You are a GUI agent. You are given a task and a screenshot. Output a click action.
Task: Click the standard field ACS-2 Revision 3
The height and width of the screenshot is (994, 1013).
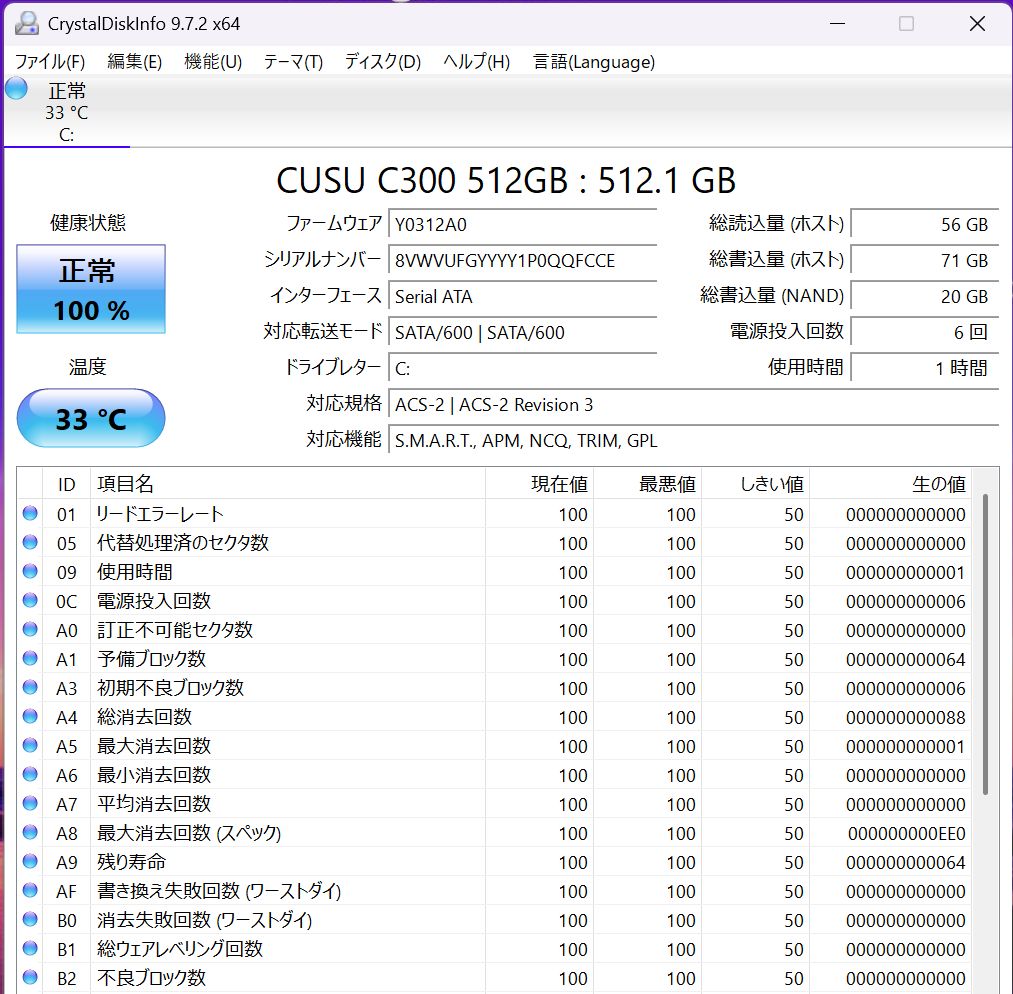click(694, 405)
